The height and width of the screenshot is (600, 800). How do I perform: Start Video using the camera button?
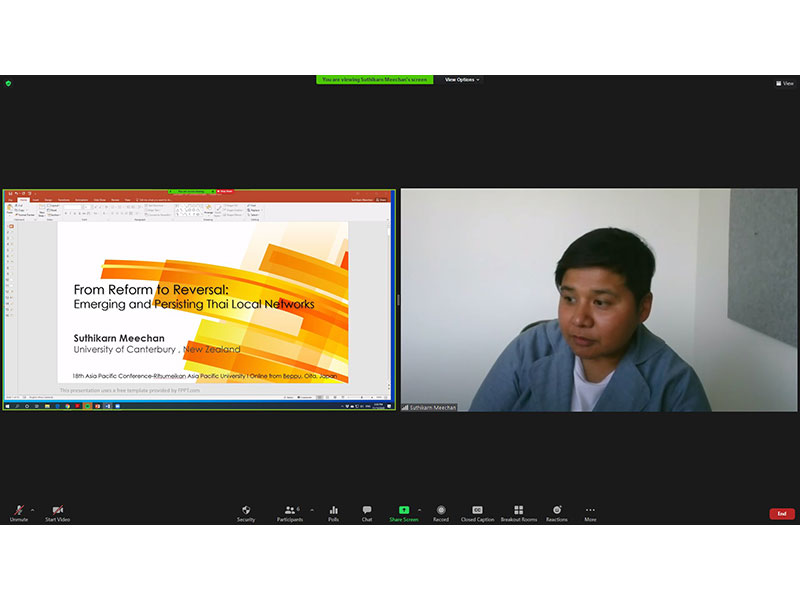(x=57, y=512)
